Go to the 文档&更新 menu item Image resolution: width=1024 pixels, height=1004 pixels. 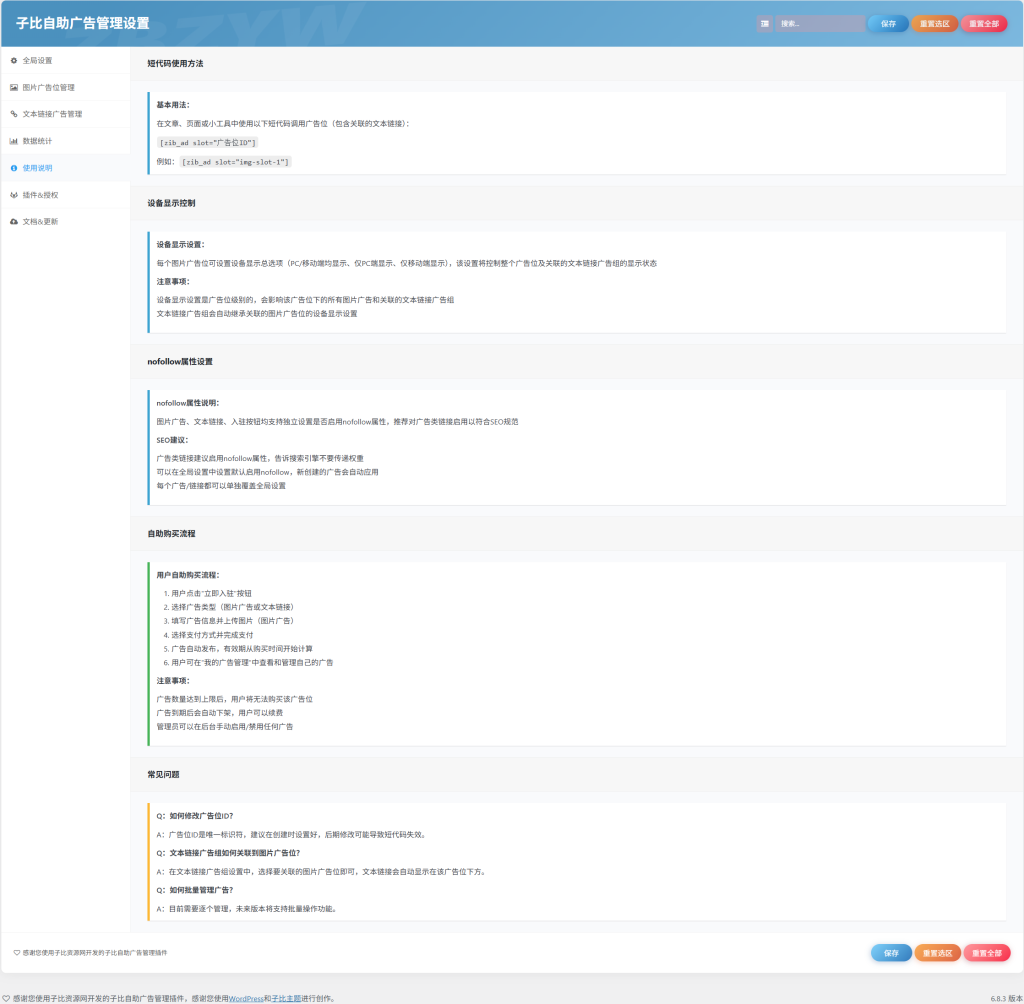click(x=41, y=222)
